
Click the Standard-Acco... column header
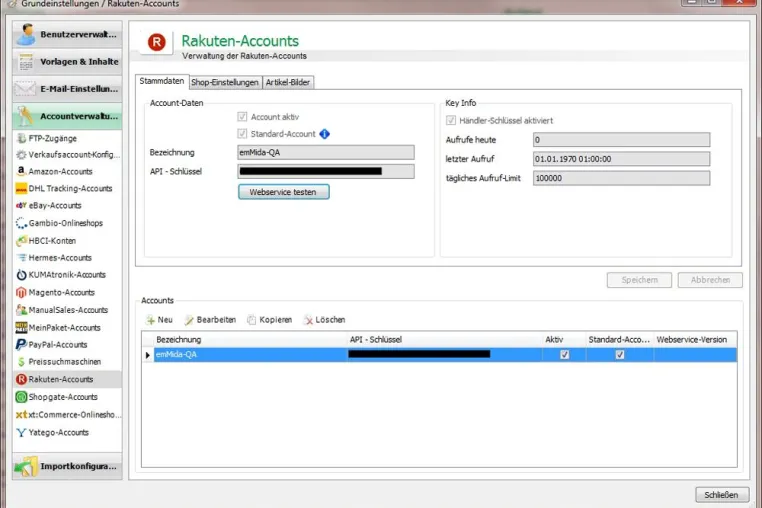pyautogui.click(x=620, y=340)
